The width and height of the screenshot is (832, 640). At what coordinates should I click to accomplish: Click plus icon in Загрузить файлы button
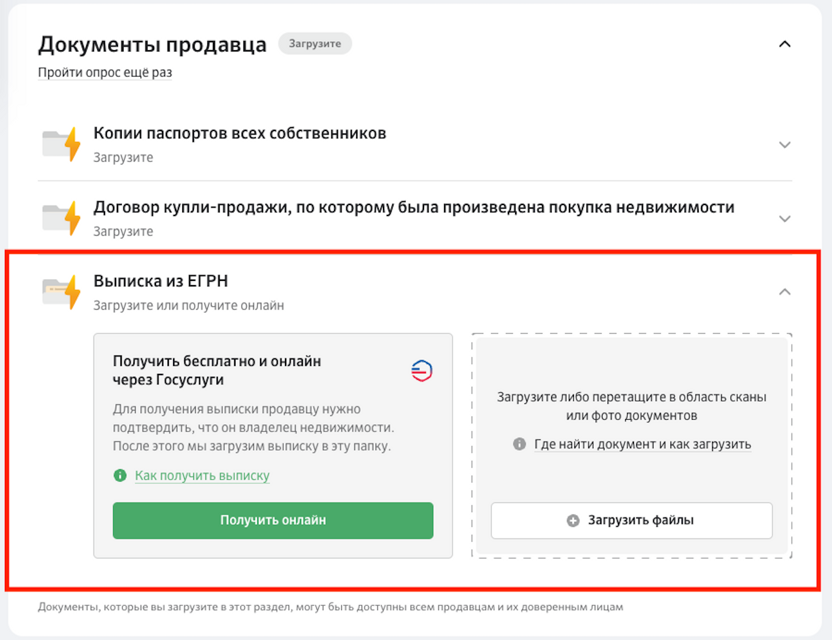[573, 521]
